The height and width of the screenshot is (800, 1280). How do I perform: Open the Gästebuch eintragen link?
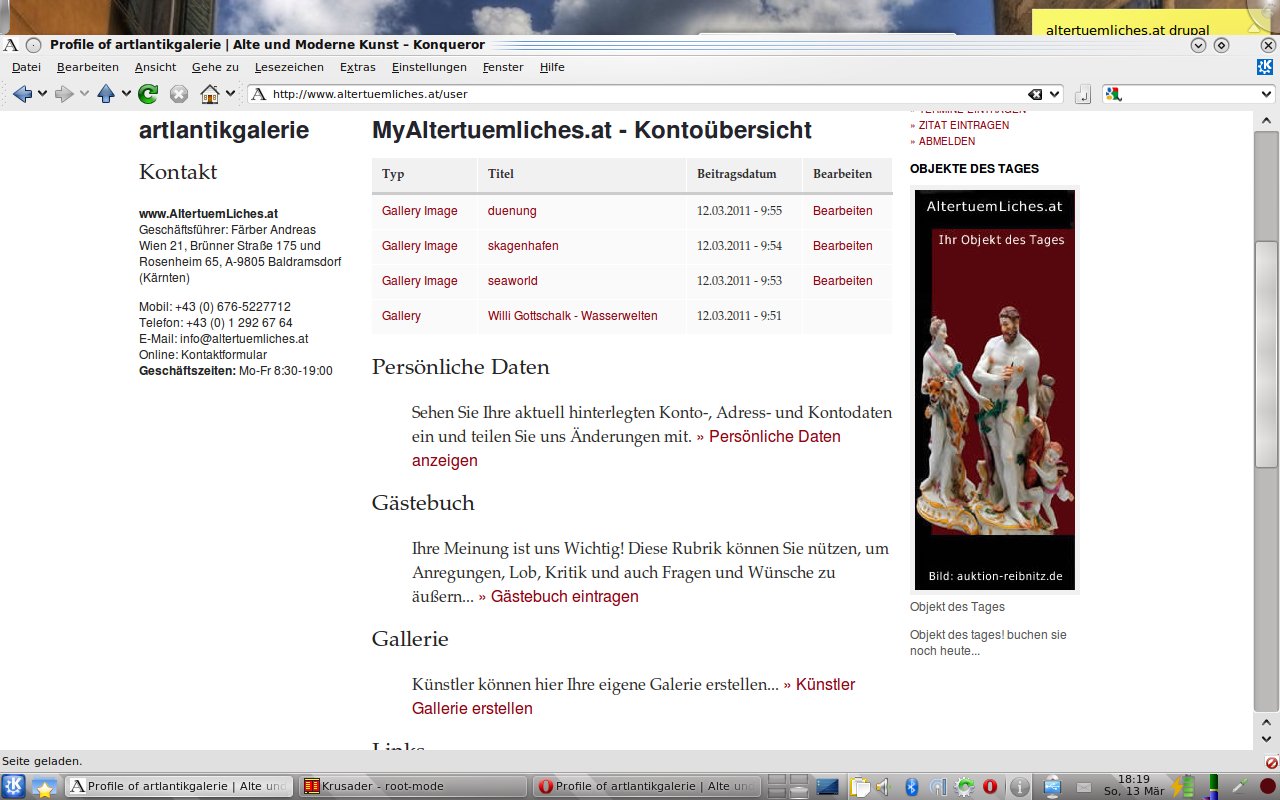point(564,597)
